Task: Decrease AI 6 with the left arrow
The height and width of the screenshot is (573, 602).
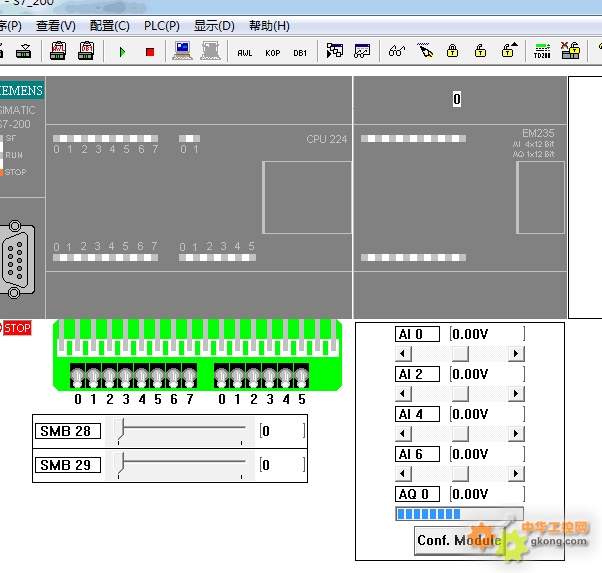Action: [403, 474]
